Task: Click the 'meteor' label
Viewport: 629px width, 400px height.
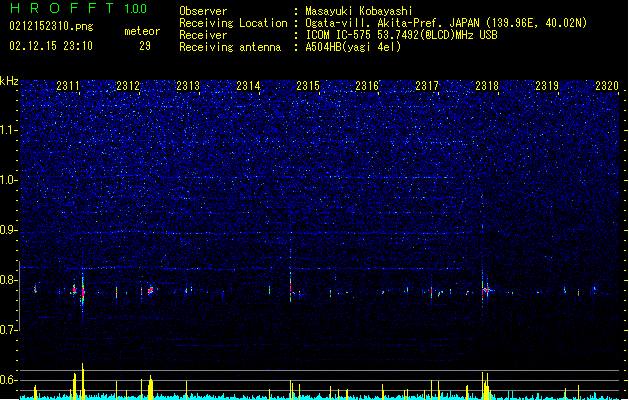Action: coord(142,31)
